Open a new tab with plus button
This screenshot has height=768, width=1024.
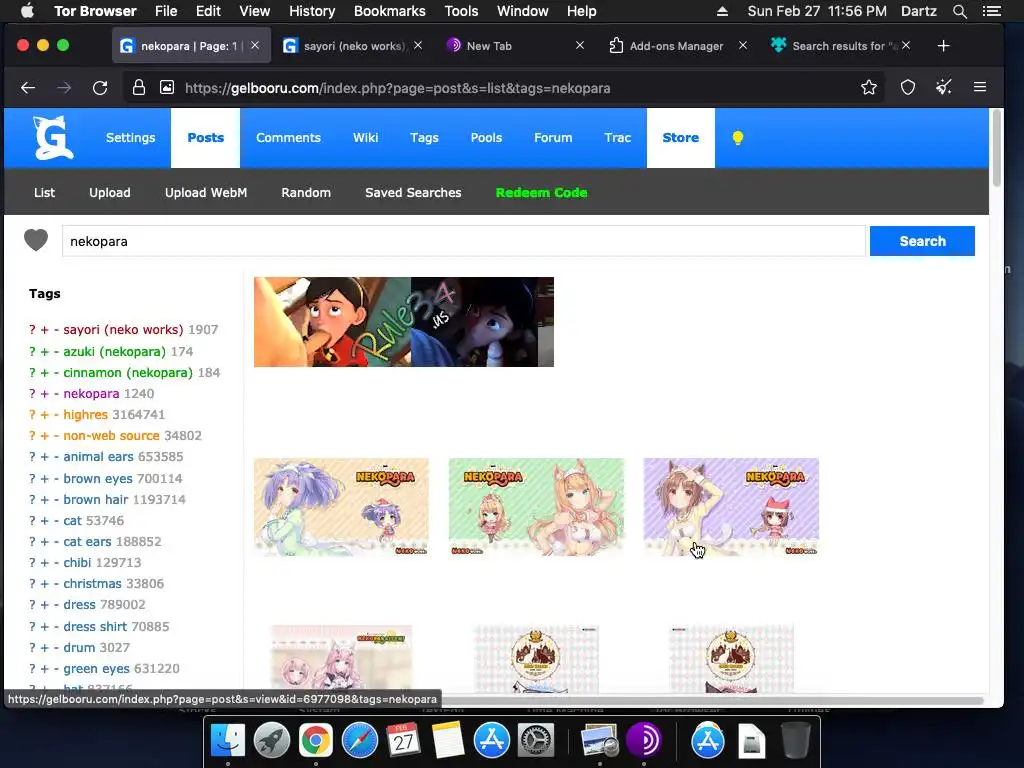[943, 46]
